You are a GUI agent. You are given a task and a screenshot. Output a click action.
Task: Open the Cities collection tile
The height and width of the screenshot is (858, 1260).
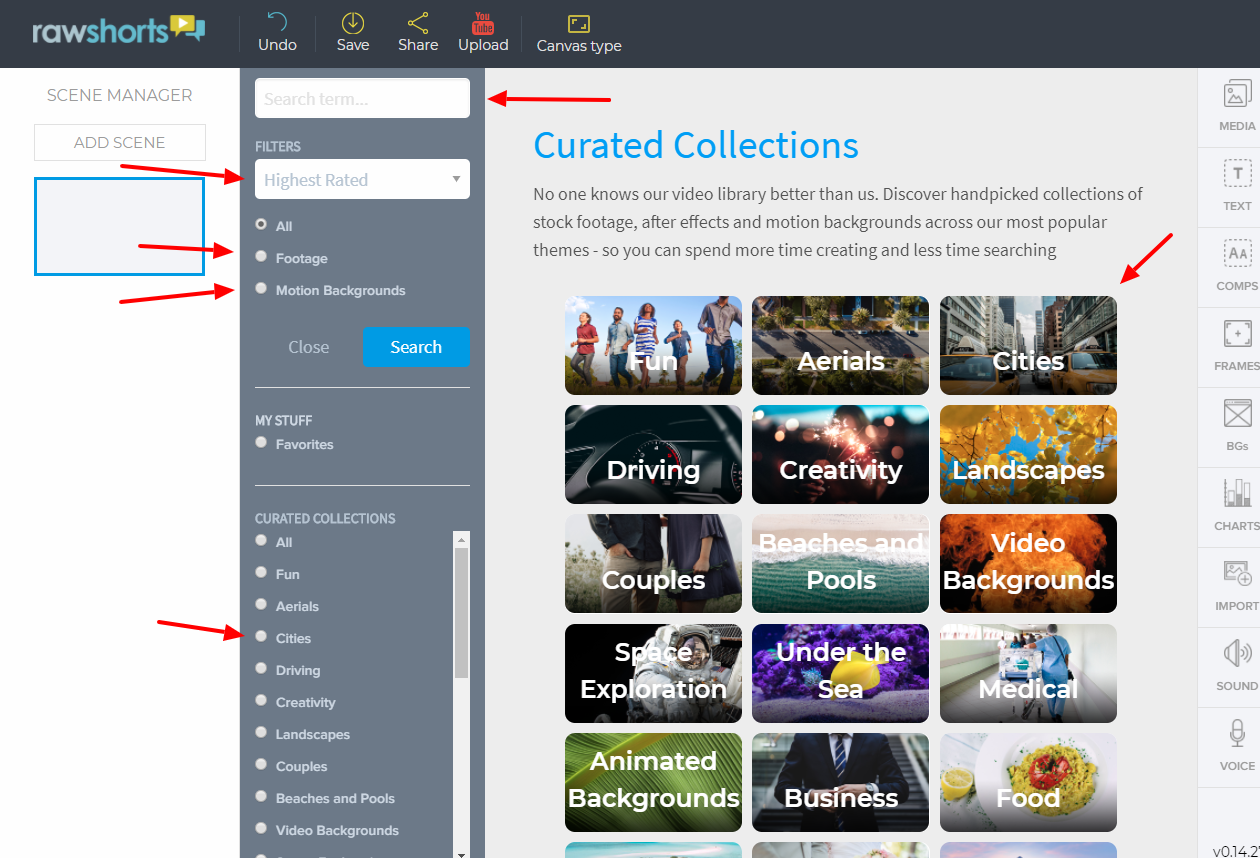(x=1028, y=345)
